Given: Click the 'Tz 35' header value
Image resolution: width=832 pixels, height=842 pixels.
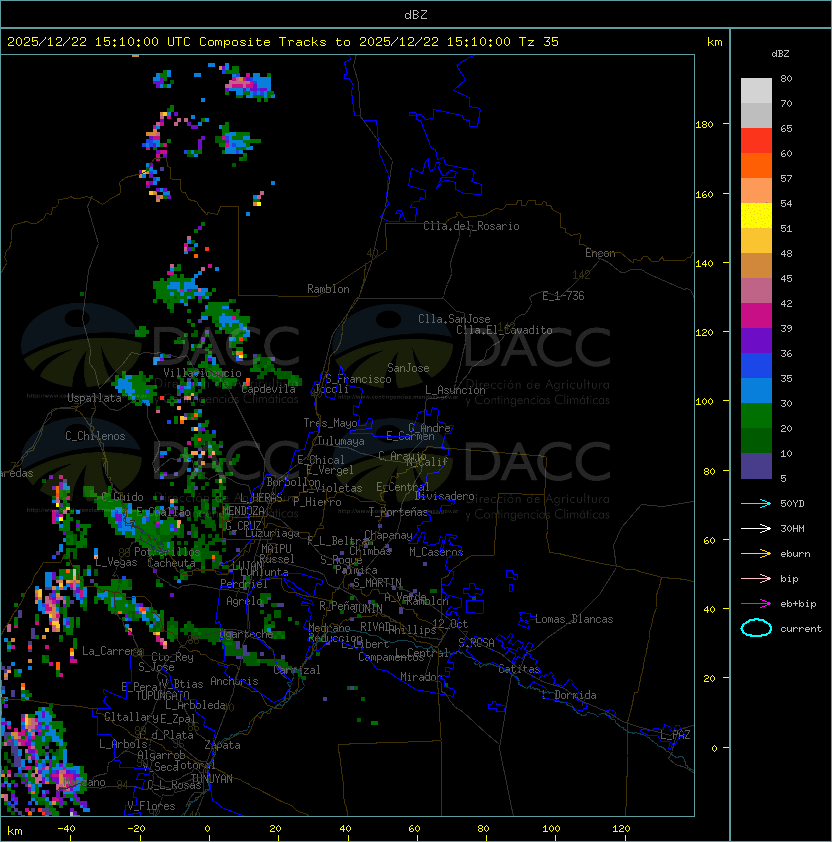Looking at the screenshot, I should [x=538, y=42].
